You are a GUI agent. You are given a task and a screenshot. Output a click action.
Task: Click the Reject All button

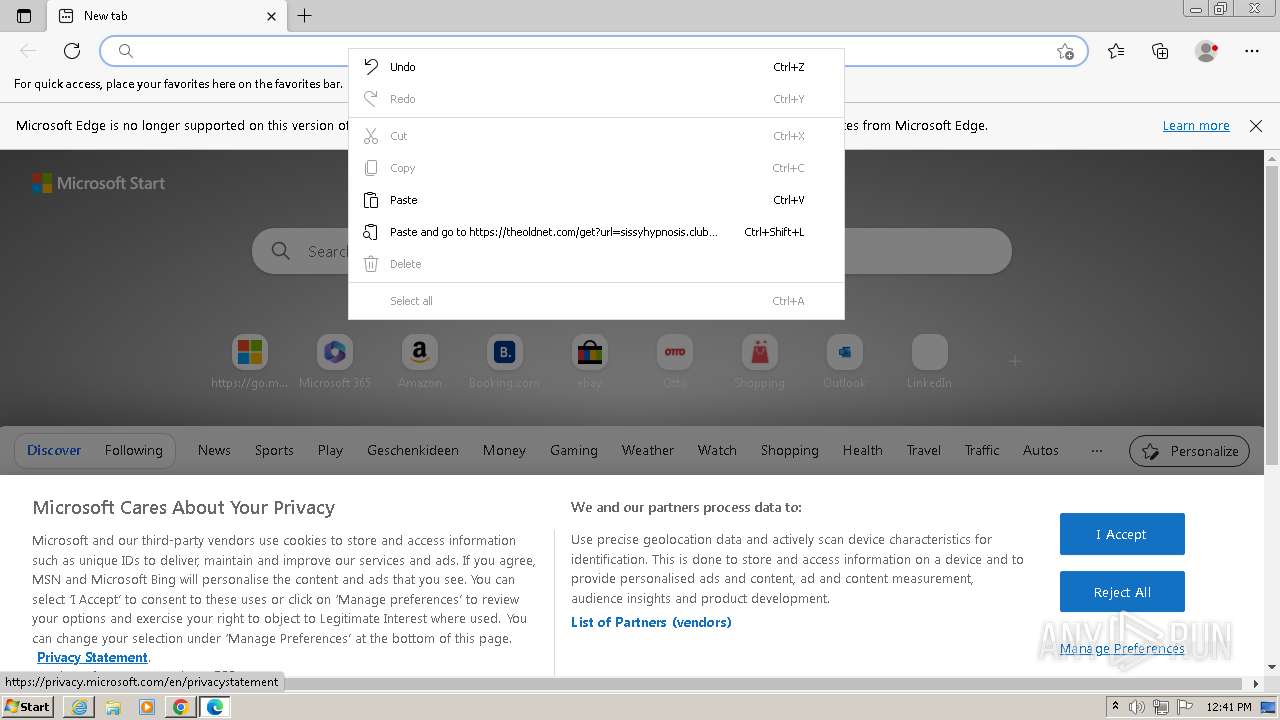click(x=1122, y=592)
